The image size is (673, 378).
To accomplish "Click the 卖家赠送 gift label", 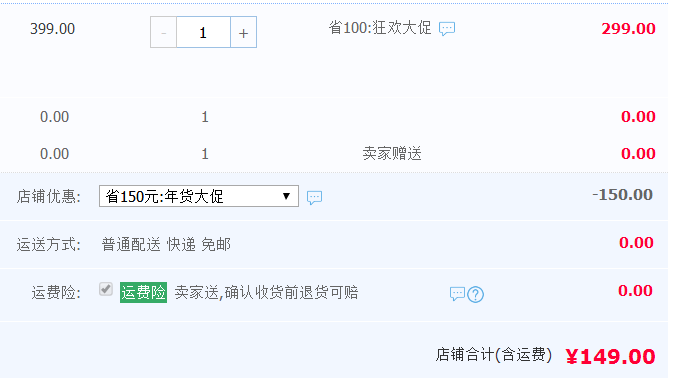I will coord(392,153).
